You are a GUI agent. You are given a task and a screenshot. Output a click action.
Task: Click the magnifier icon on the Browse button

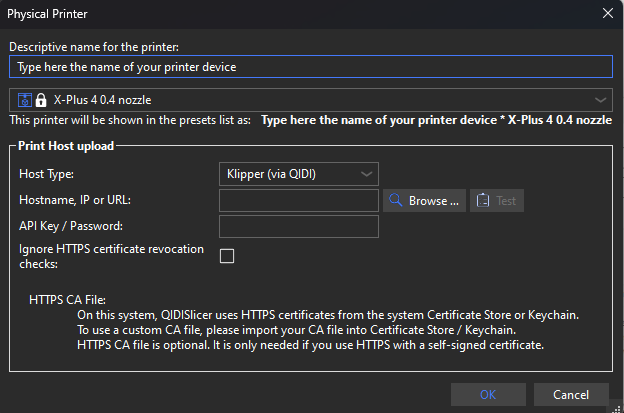coord(396,201)
